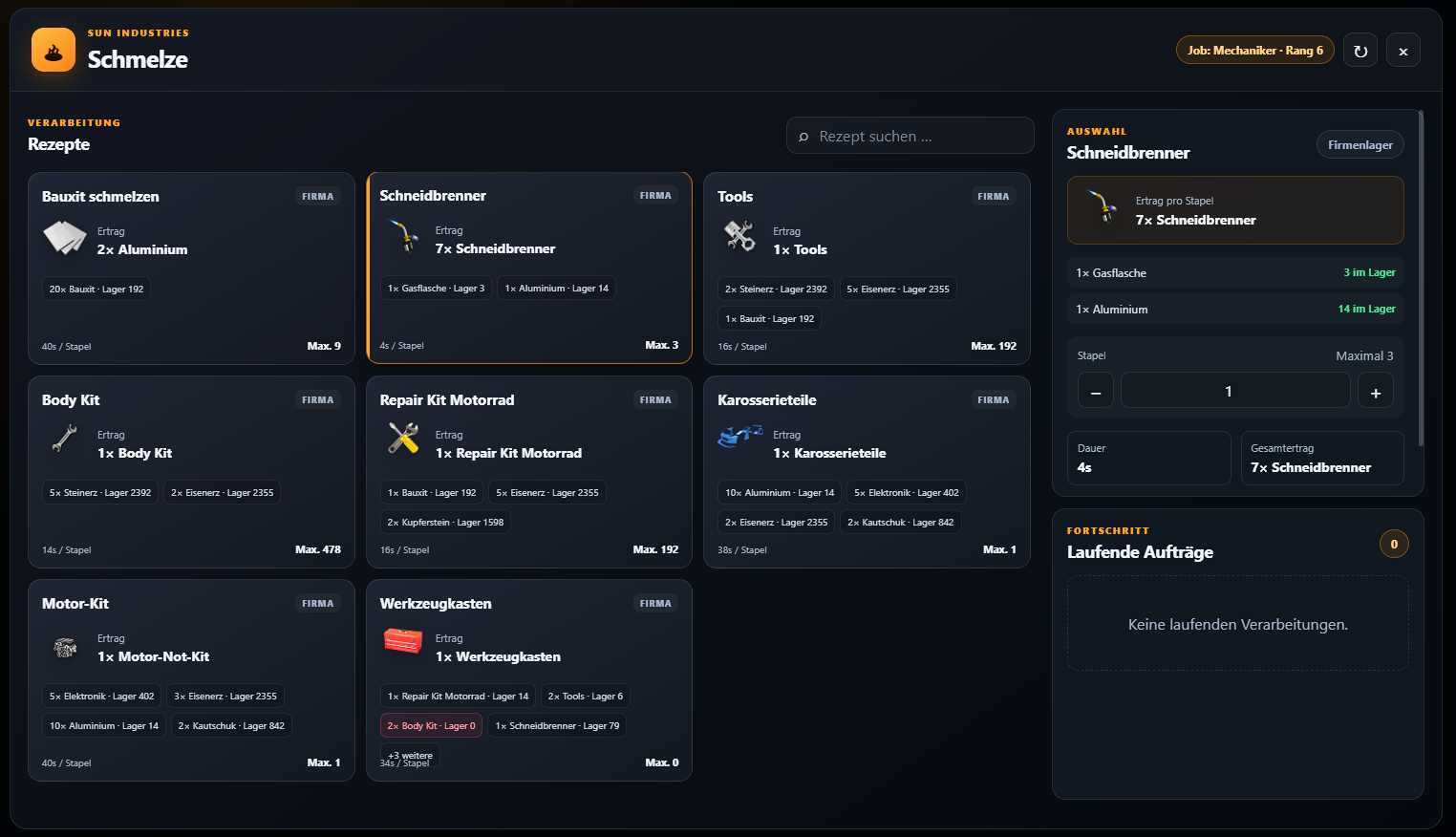1456x837 pixels.
Task: Click the +3 weitere chip in Werkzeugkasten
Action: click(410, 755)
